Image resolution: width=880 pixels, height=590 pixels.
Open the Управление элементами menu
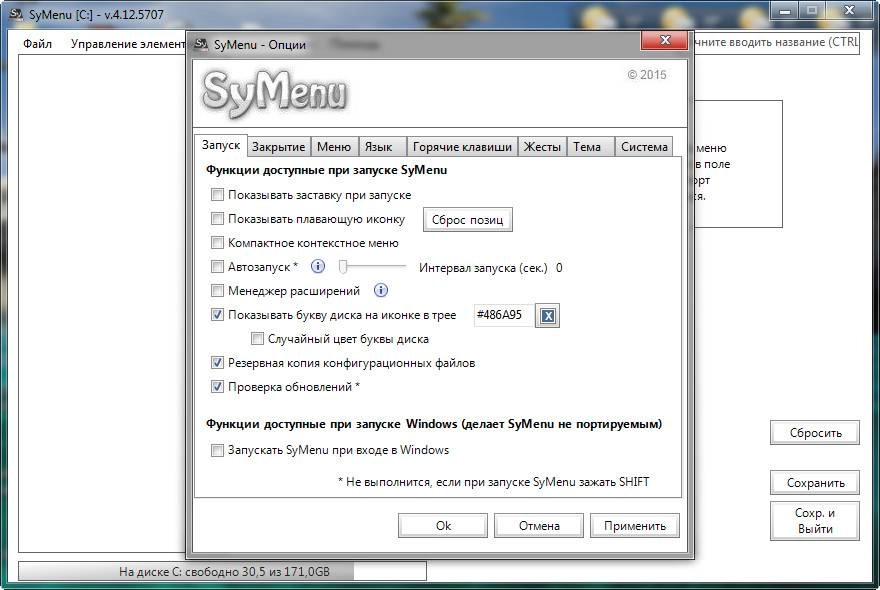[128, 44]
